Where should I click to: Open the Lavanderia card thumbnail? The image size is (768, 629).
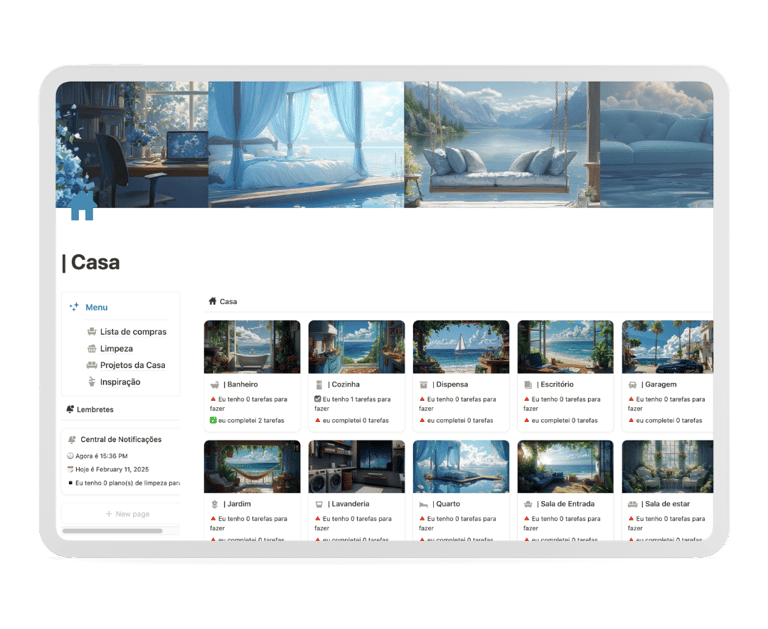(x=357, y=466)
